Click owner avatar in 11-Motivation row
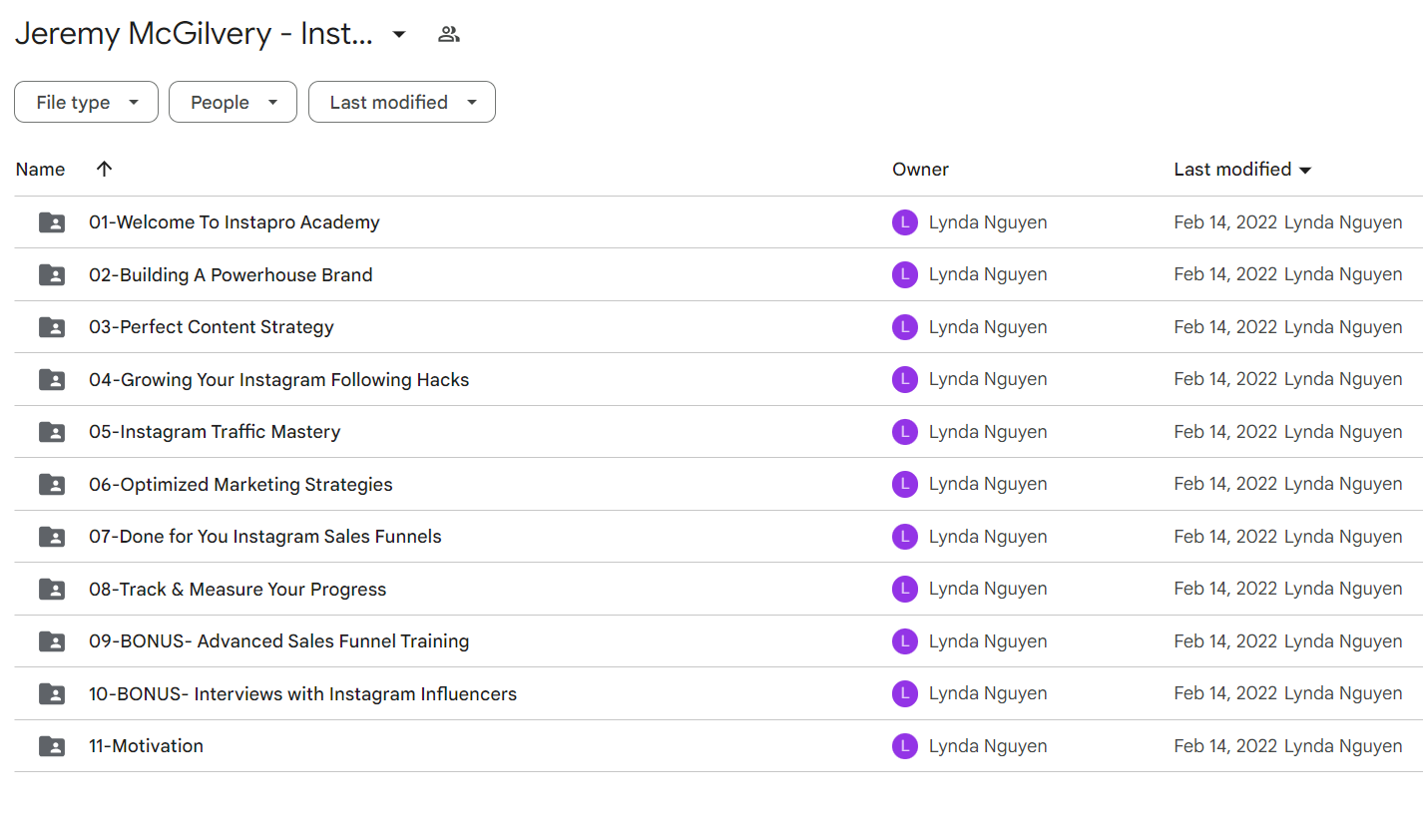The height and width of the screenshot is (840, 1423). [905, 746]
